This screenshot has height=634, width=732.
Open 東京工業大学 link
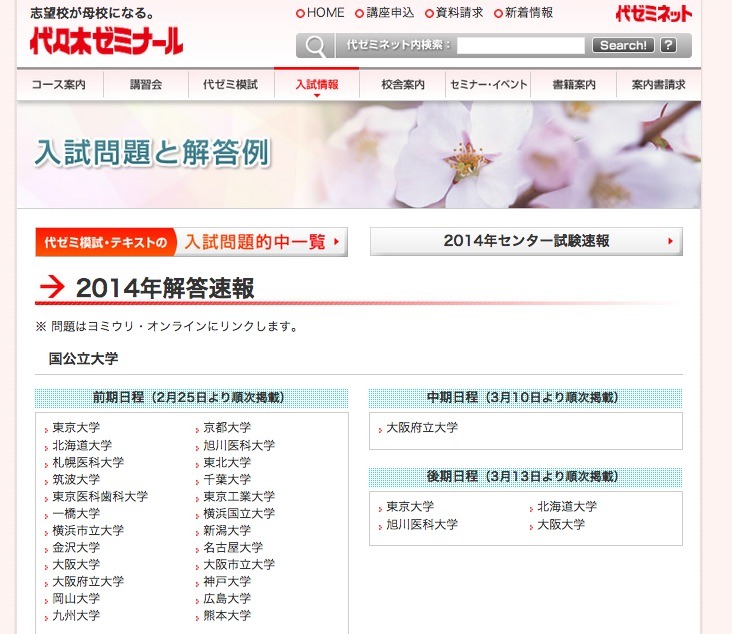(x=239, y=496)
